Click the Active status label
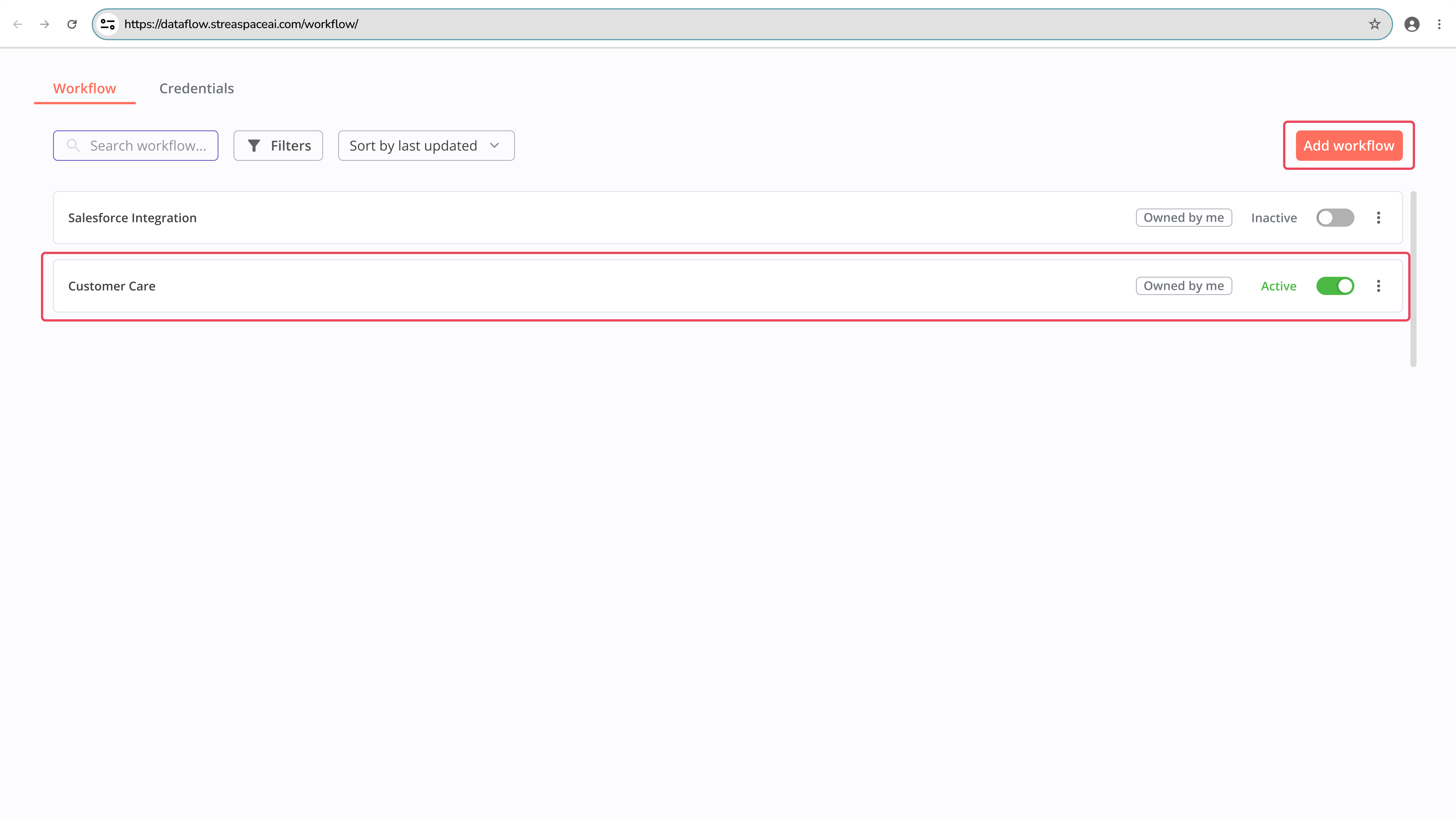Screen dimensions: 1456x819 click(x=1279, y=287)
